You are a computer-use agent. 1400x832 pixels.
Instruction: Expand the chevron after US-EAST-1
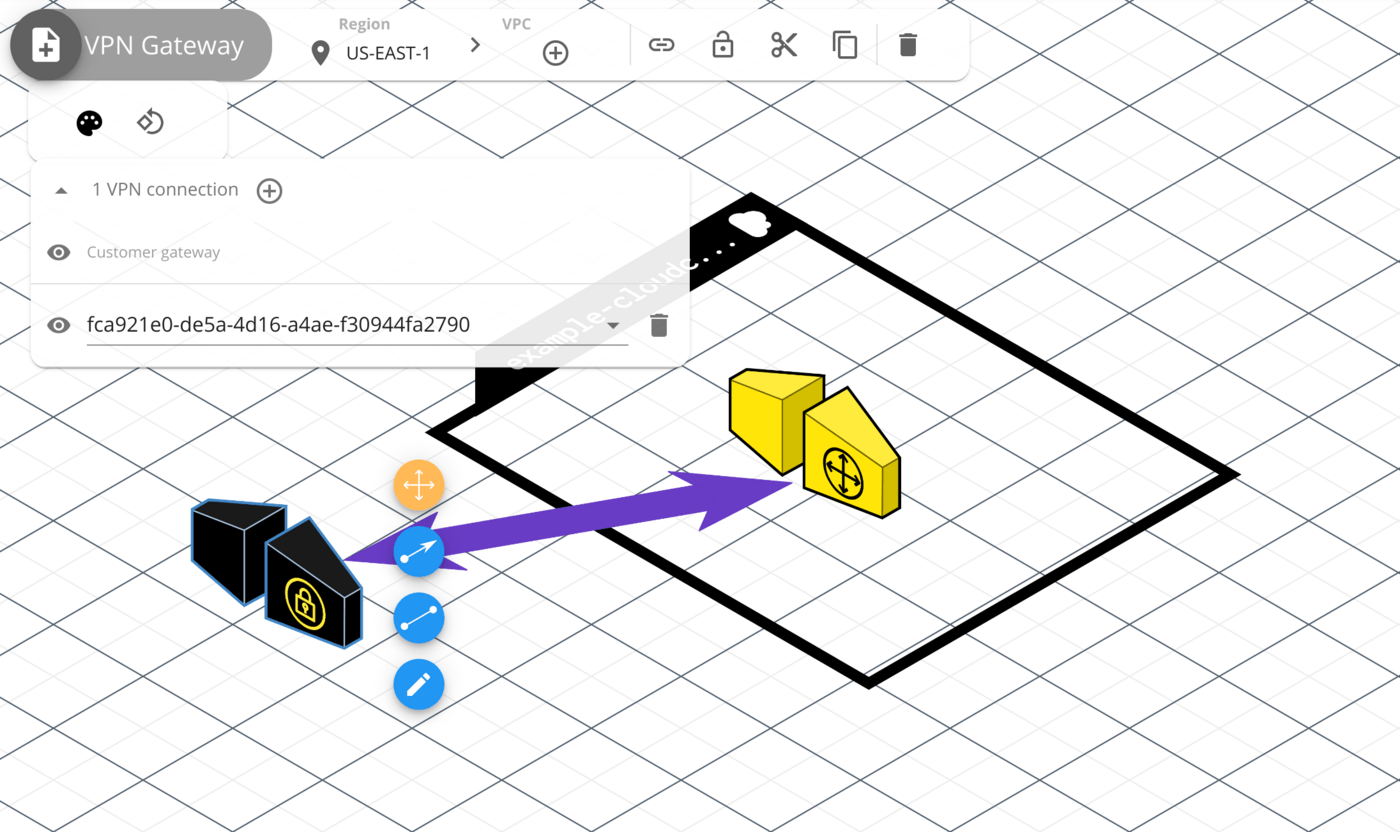475,45
